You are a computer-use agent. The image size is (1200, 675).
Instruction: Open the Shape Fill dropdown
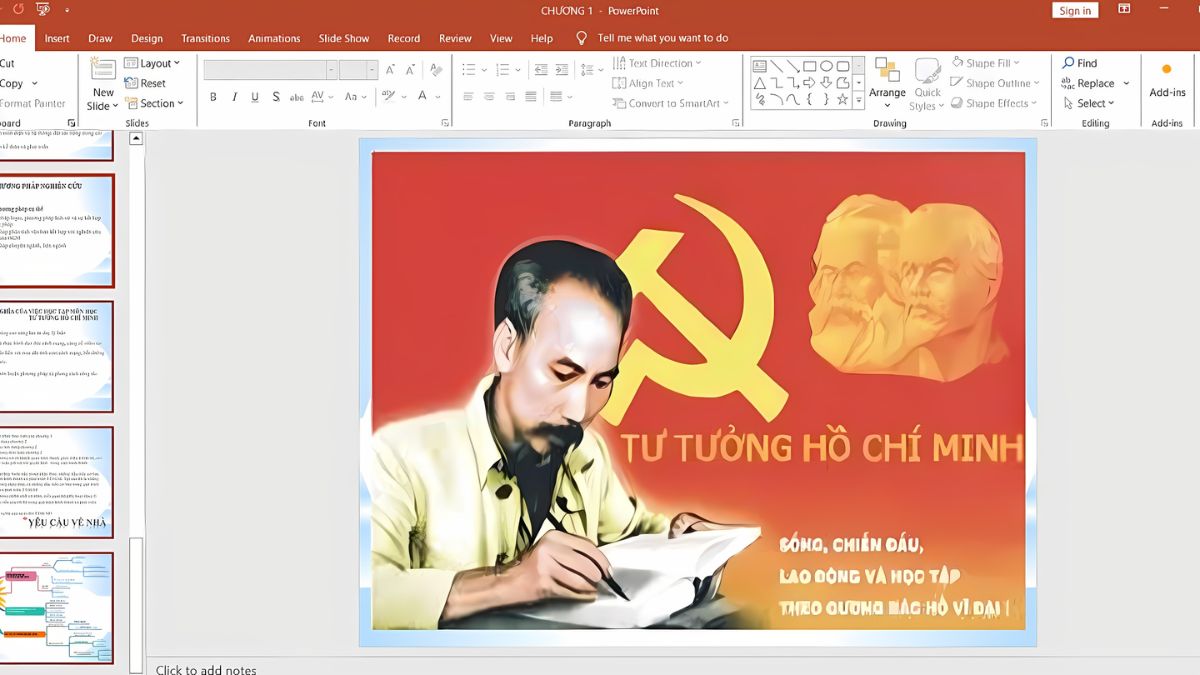click(x=985, y=63)
